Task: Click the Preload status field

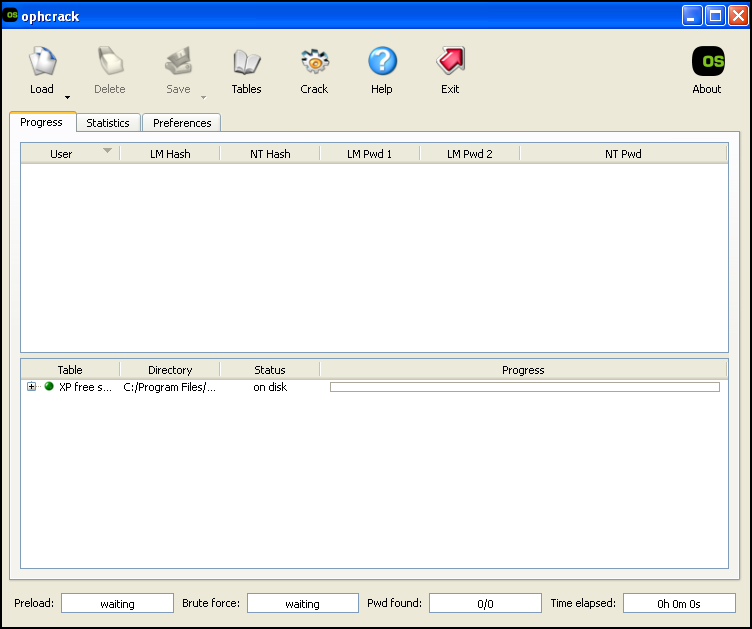Action: coord(118,603)
